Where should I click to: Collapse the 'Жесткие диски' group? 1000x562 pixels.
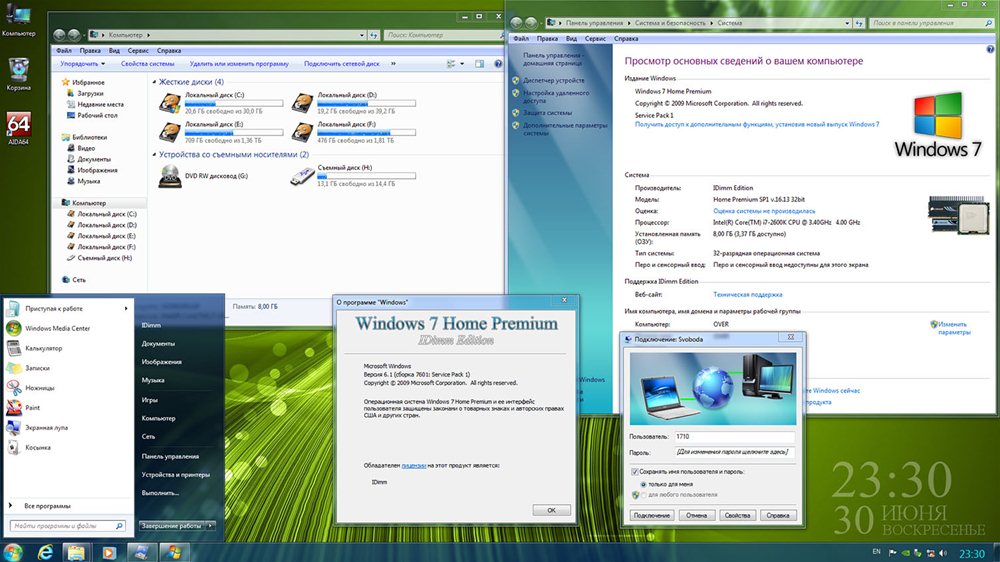click(154, 82)
